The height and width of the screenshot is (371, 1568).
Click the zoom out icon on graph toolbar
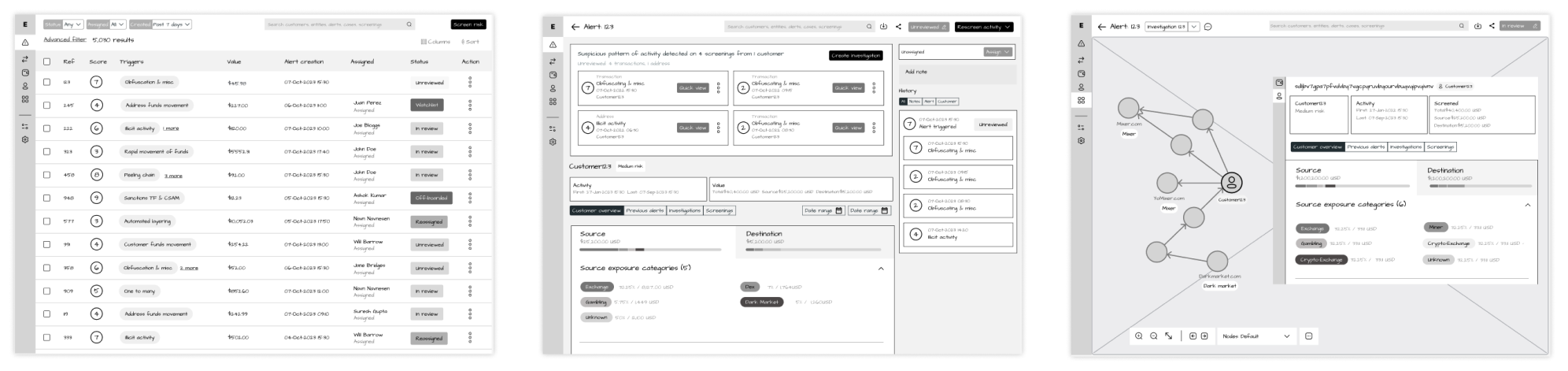[x=1153, y=336]
